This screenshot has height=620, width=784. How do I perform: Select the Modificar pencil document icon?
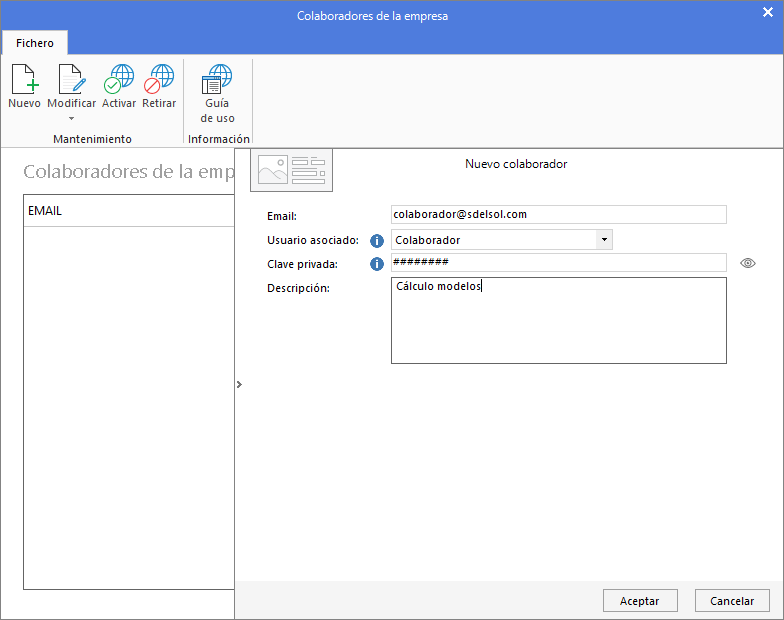pyautogui.click(x=72, y=79)
